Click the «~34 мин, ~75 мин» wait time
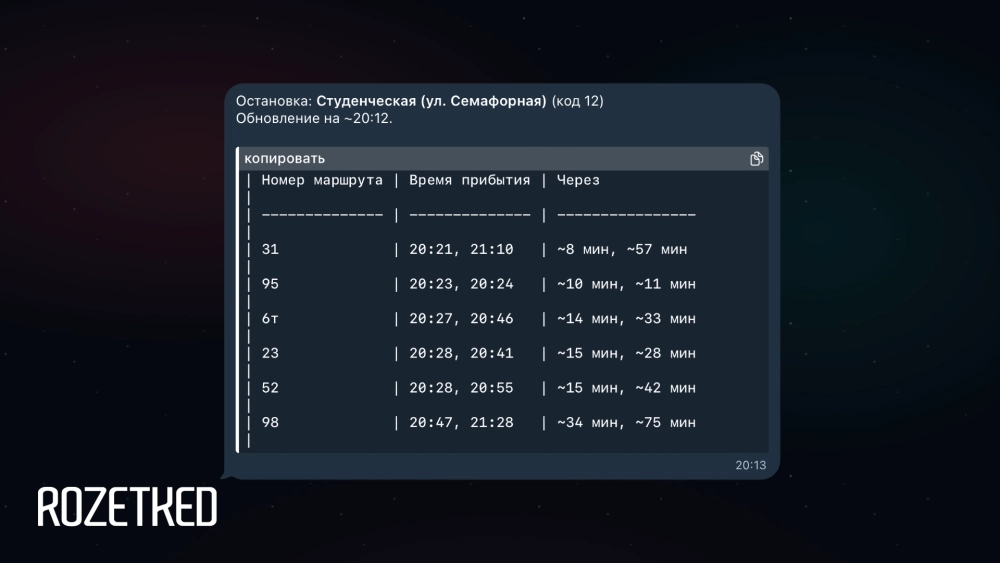Viewport: 1000px width, 563px height. (x=626, y=422)
